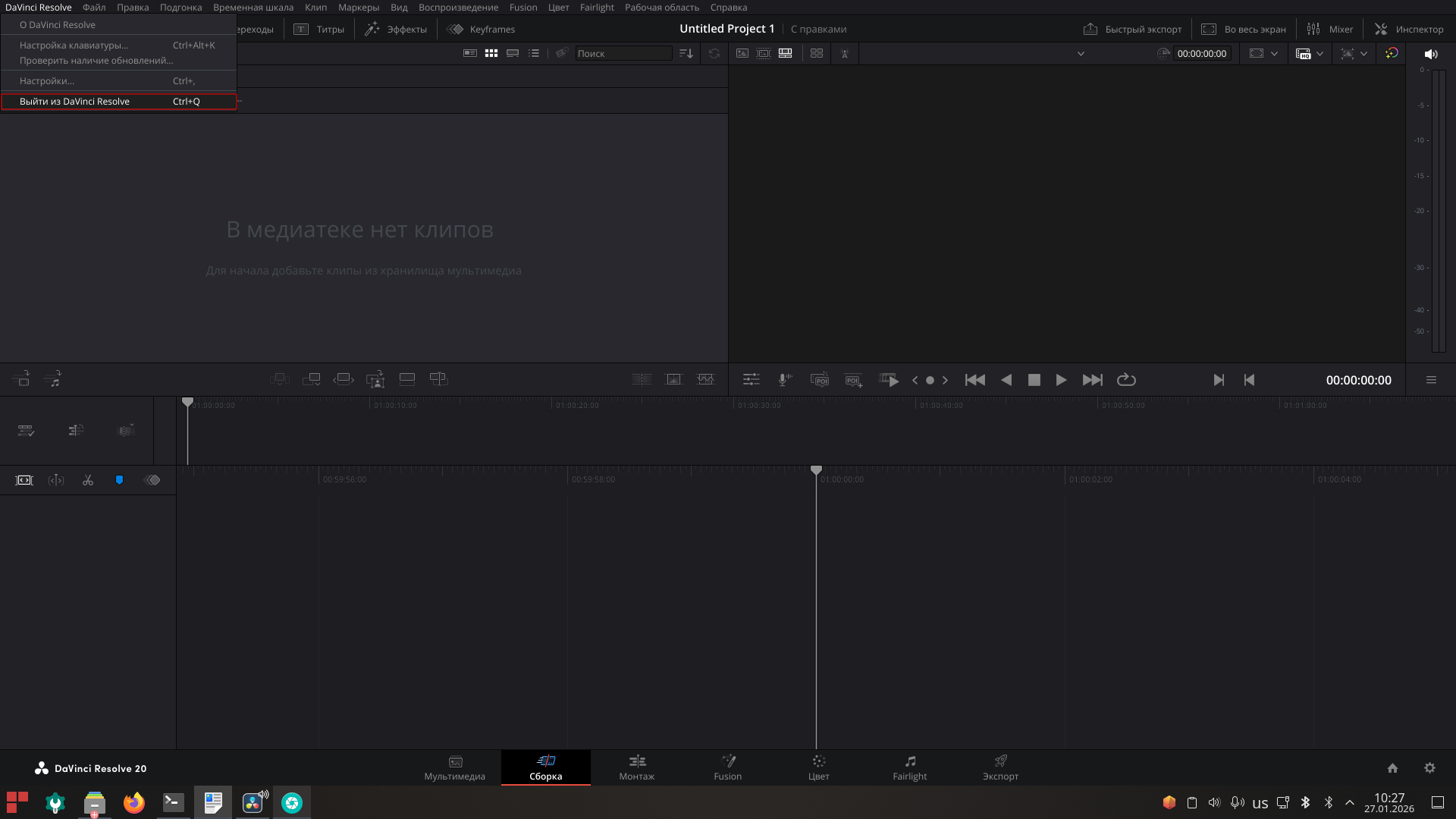Mute audio with speaker icon
Image resolution: width=1456 pixels, height=819 pixels.
point(1431,54)
